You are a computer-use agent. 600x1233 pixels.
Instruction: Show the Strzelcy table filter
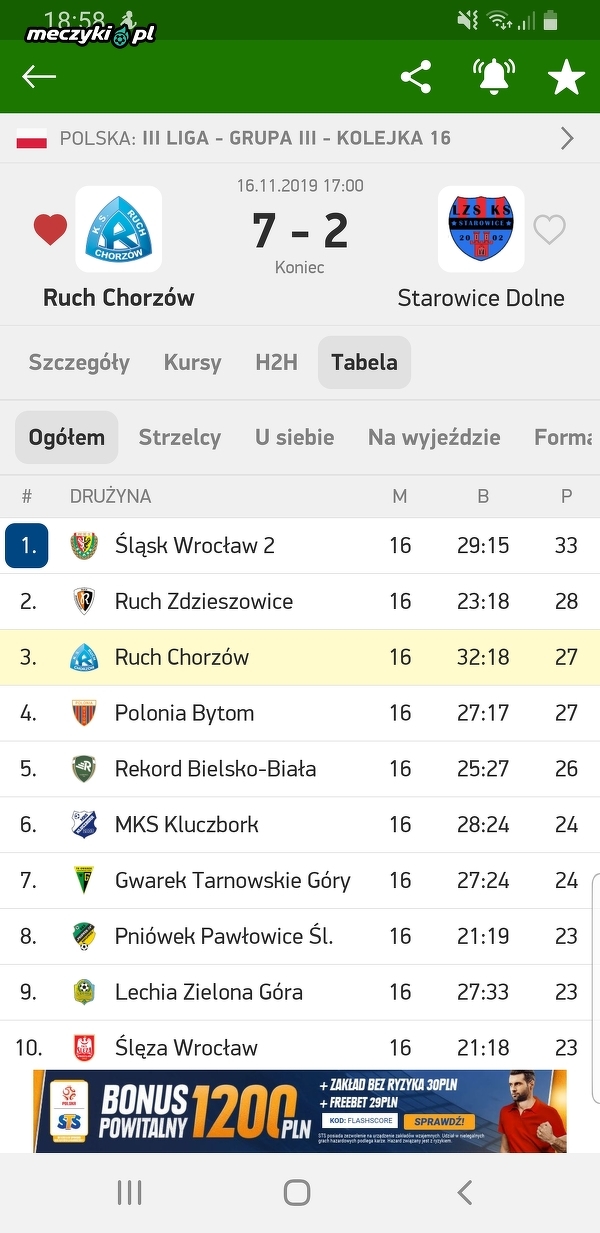(180, 437)
